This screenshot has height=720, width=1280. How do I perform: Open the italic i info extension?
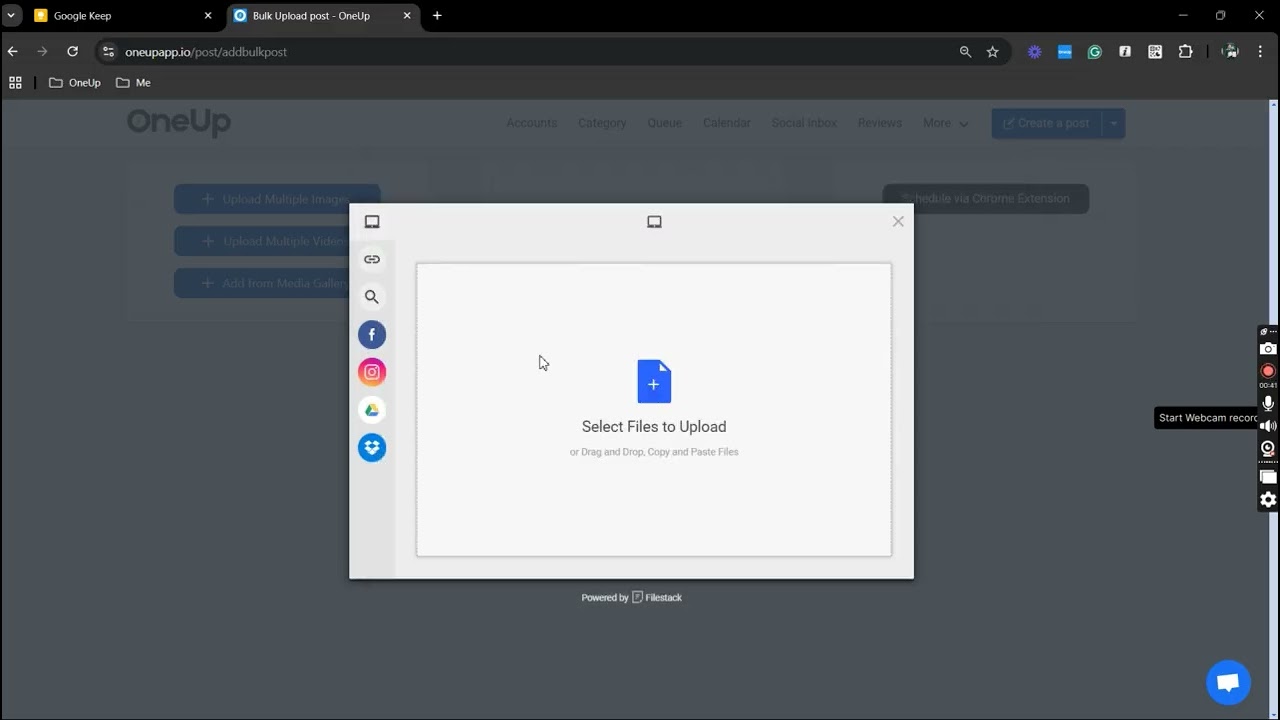point(1125,52)
